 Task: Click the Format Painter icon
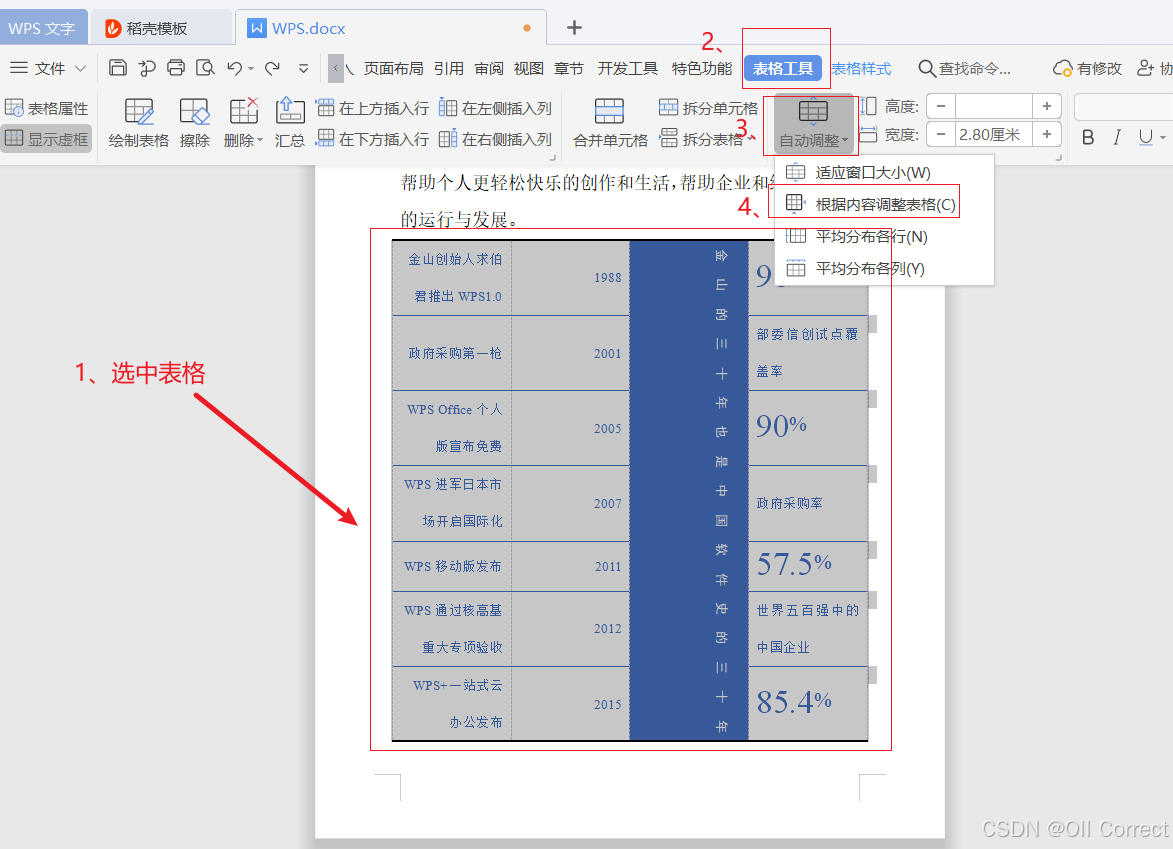tap(147, 68)
